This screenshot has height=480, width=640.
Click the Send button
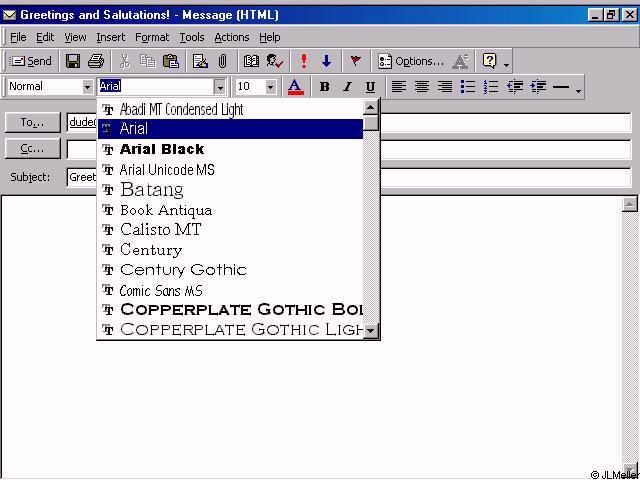point(31,62)
